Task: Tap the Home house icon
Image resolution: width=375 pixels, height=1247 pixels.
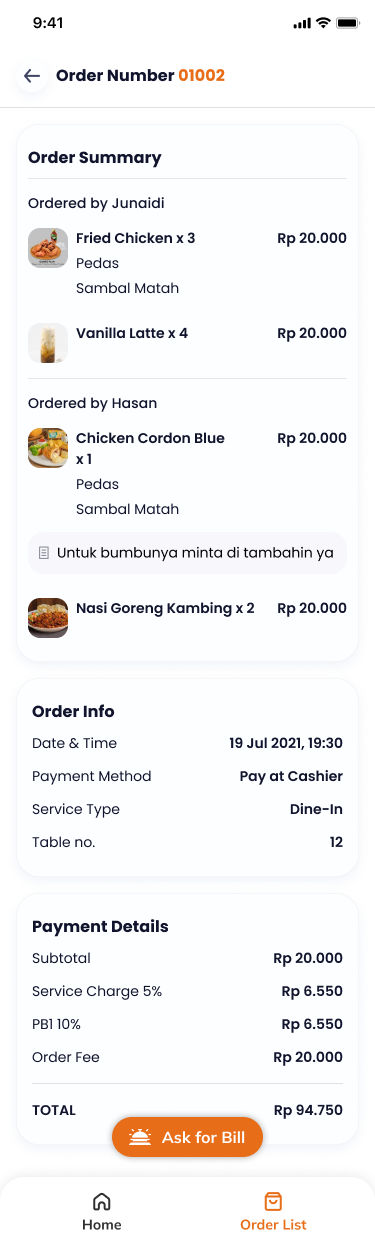Action: (102, 1201)
